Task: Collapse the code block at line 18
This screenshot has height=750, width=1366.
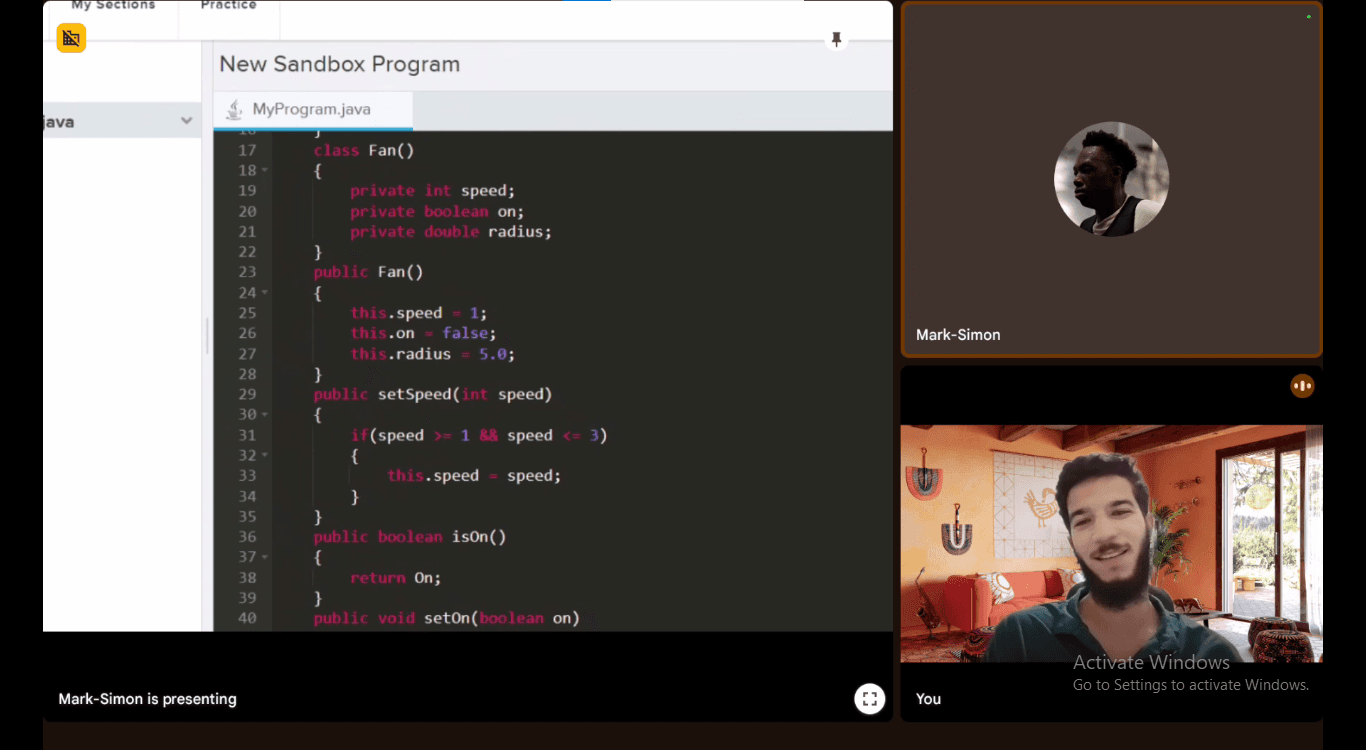Action: [x=265, y=171]
